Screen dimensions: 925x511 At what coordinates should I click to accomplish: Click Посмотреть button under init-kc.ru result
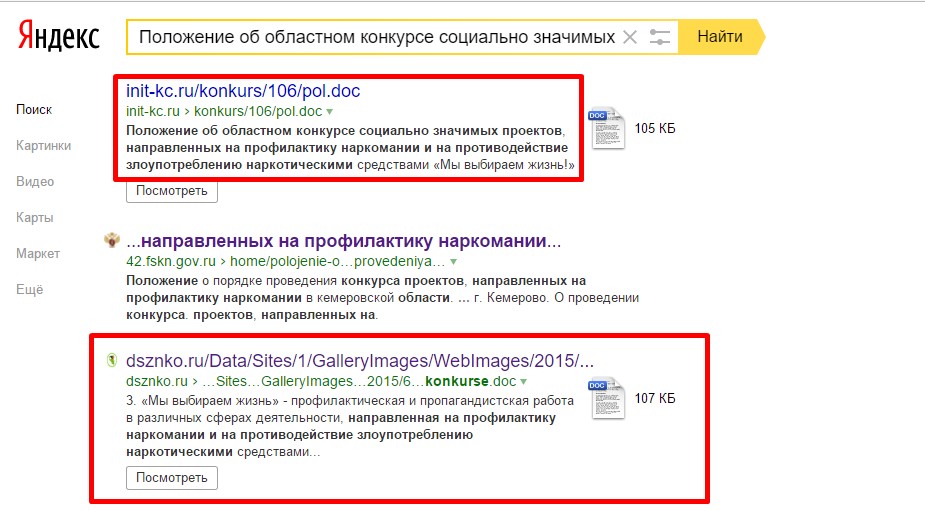click(x=172, y=191)
